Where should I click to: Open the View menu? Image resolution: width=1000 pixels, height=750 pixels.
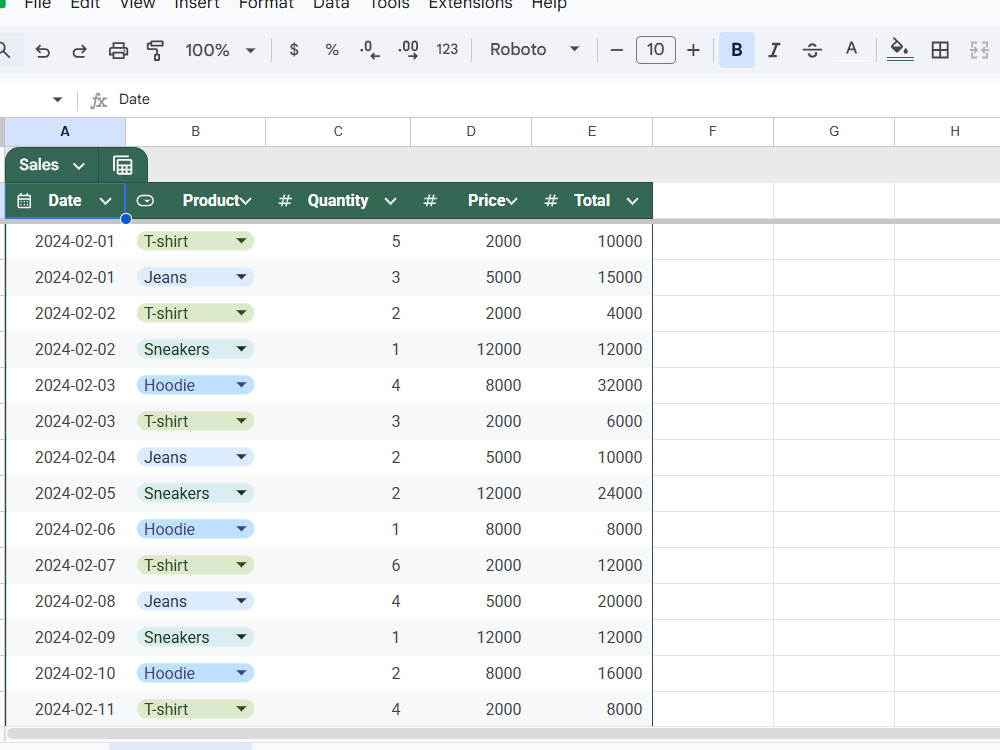137,4
